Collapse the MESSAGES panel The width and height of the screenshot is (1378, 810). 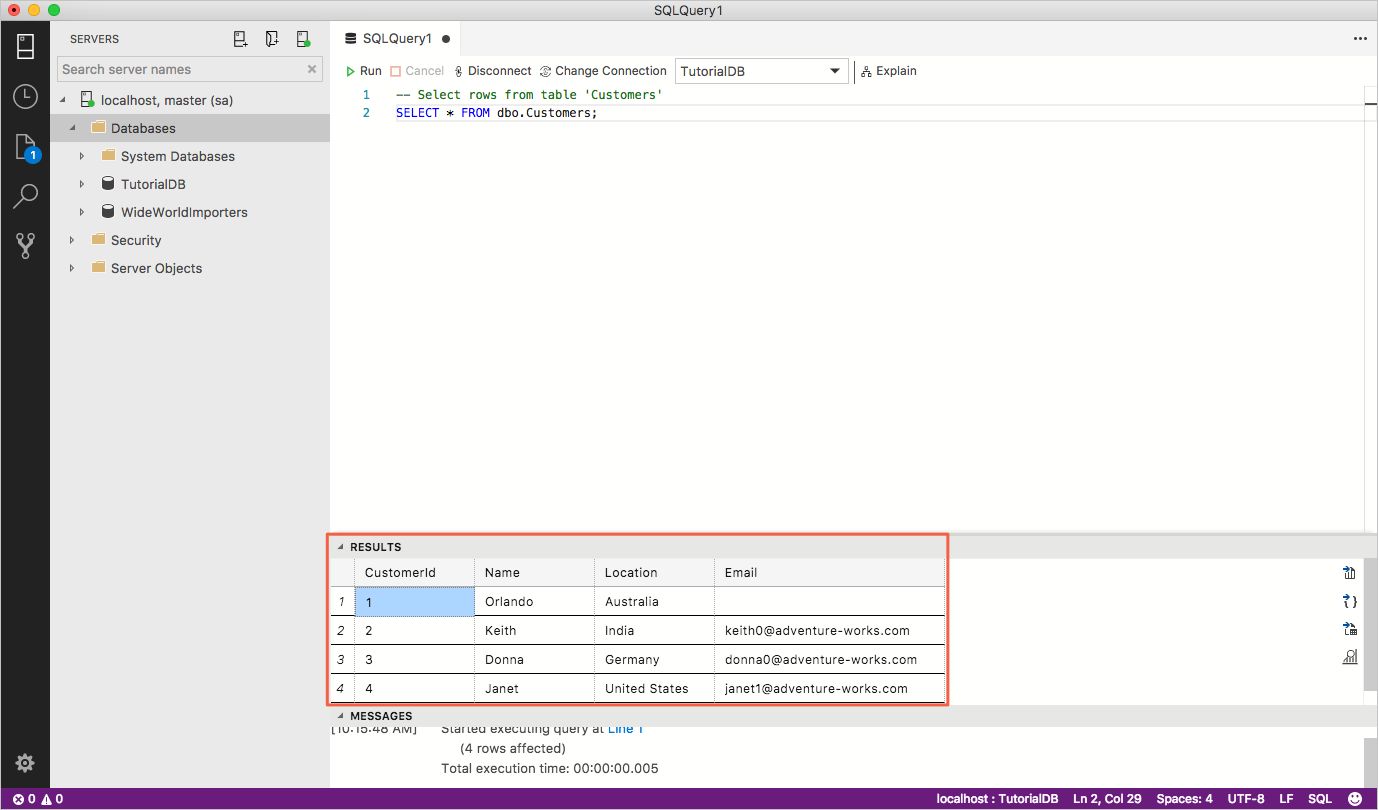(340, 716)
